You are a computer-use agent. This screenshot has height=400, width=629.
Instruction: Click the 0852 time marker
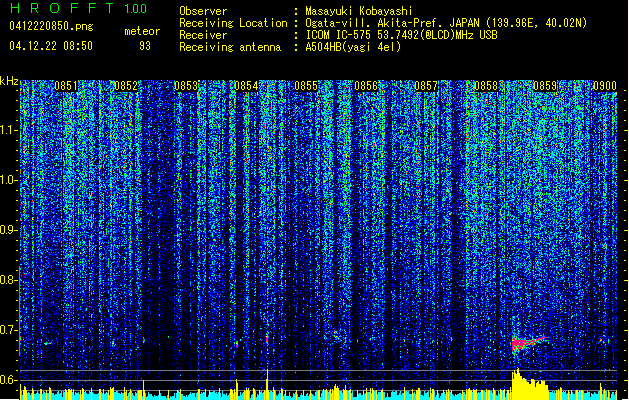126,86
